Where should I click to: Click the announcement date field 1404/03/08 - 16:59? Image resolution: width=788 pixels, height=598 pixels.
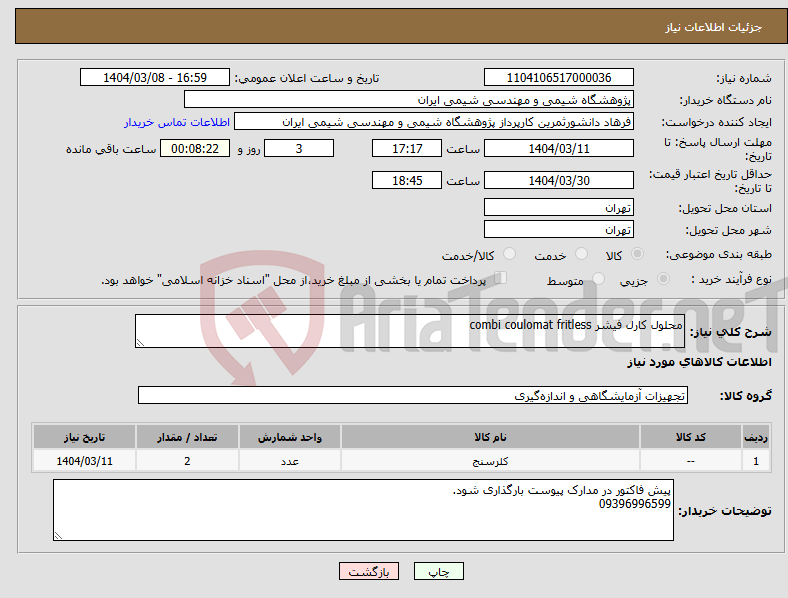155,77
